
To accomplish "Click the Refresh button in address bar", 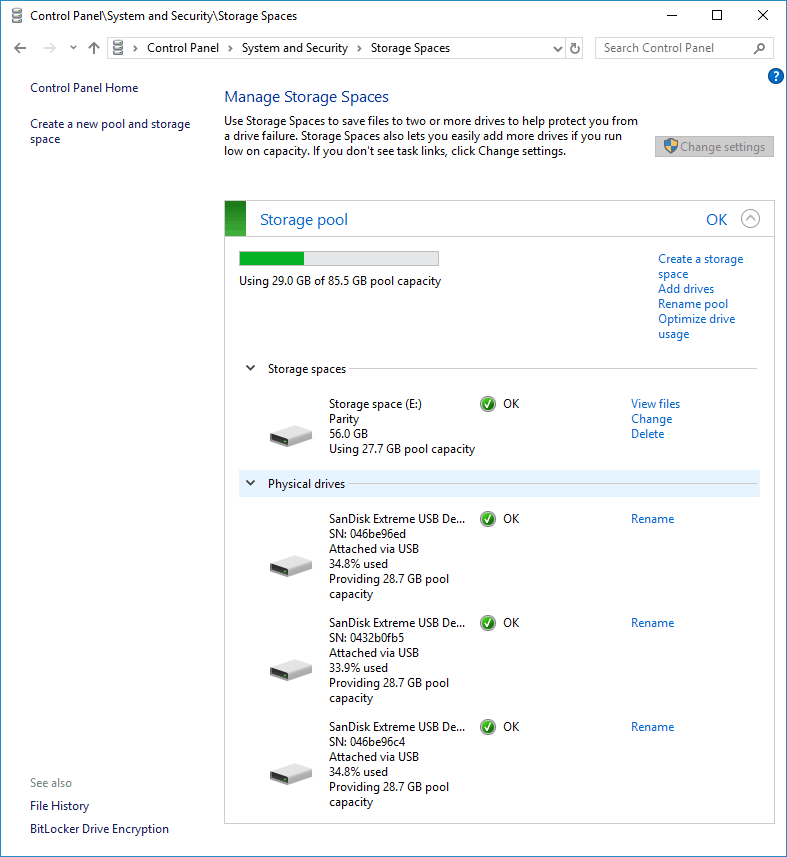I will tap(575, 48).
